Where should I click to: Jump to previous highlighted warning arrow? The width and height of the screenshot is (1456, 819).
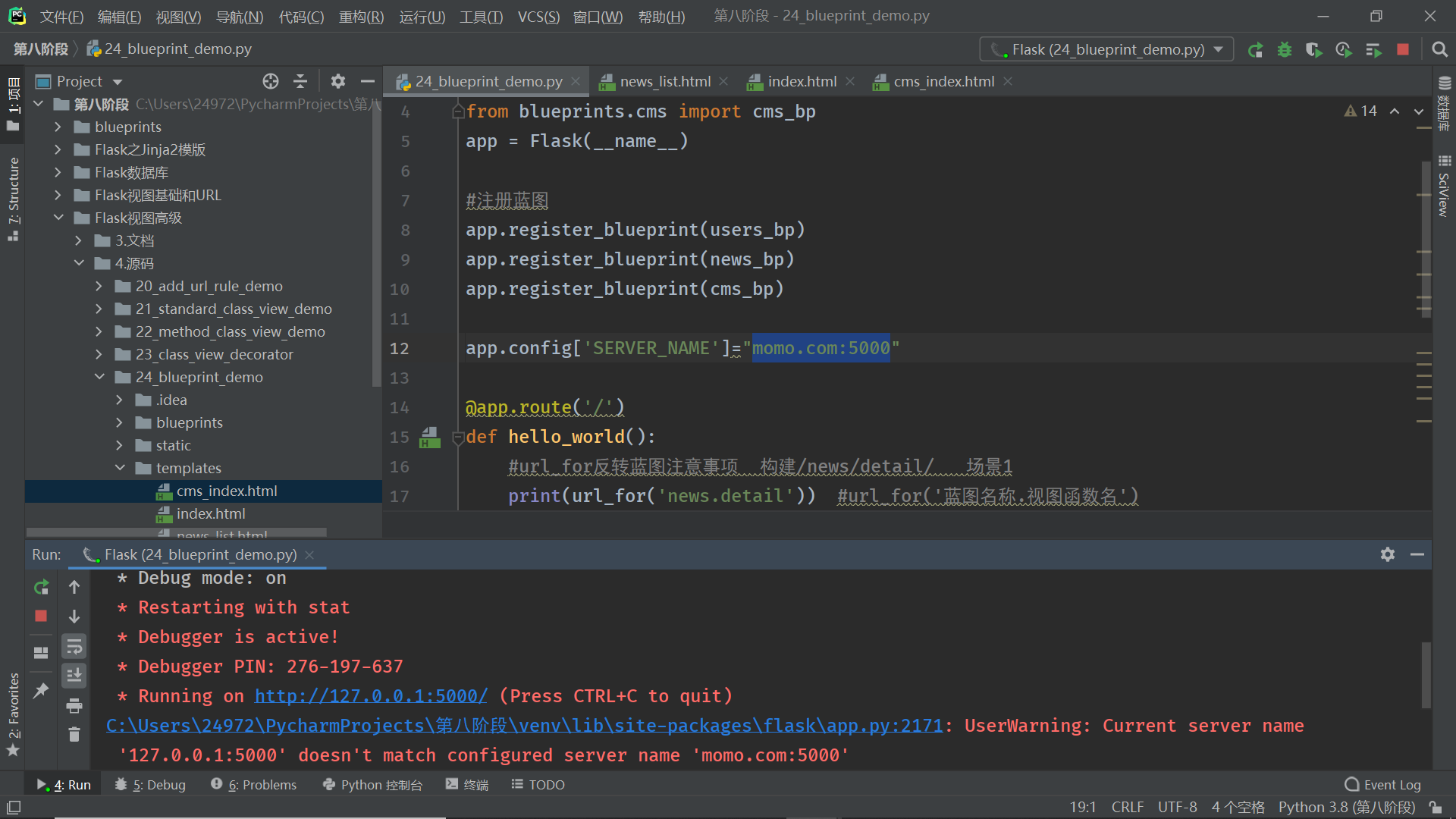(1395, 111)
